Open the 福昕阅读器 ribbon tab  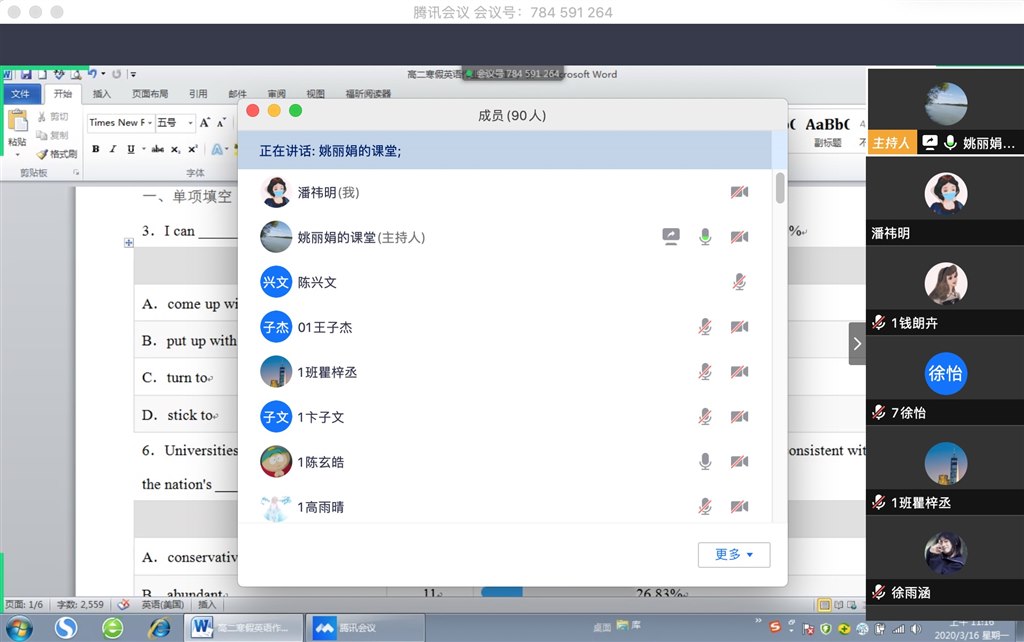click(x=368, y=93)
